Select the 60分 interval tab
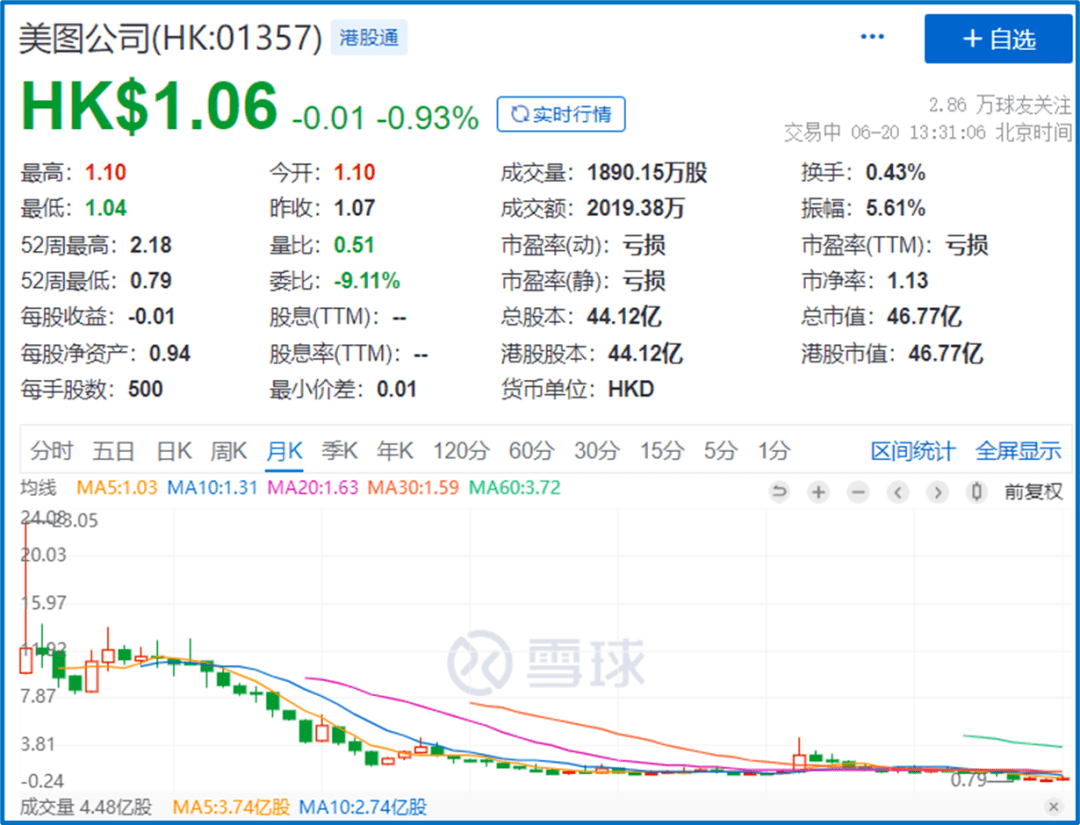Viewport: 1080px width, 825px height. [530, 451]
